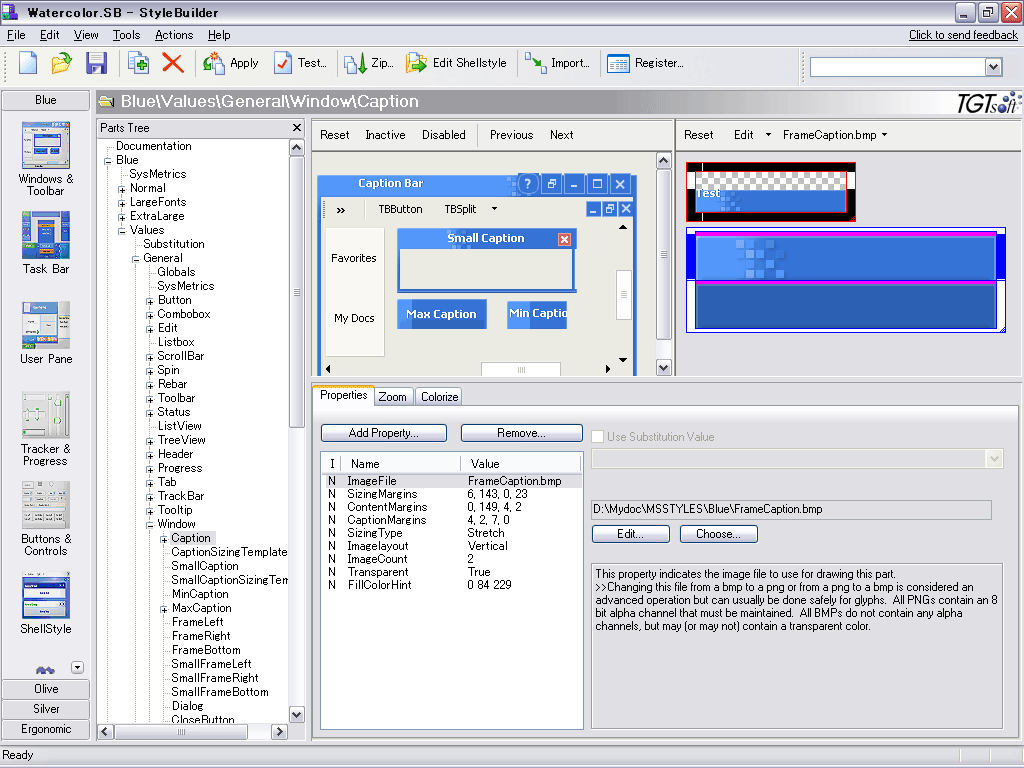Screen dimensions: 1024x768
Task: Click the Caption Bar preview minimize button
Action: pos(573,184)
